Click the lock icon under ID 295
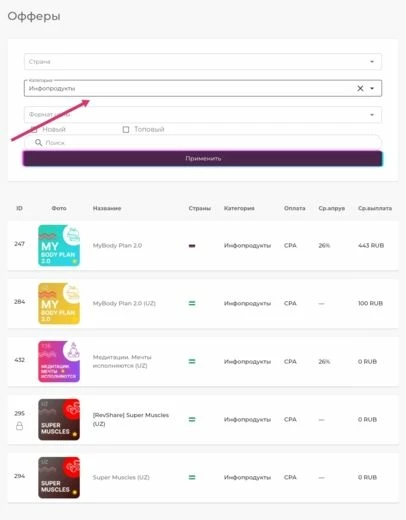Viewport: 406px width, 520px height. (x=20, y=426)
